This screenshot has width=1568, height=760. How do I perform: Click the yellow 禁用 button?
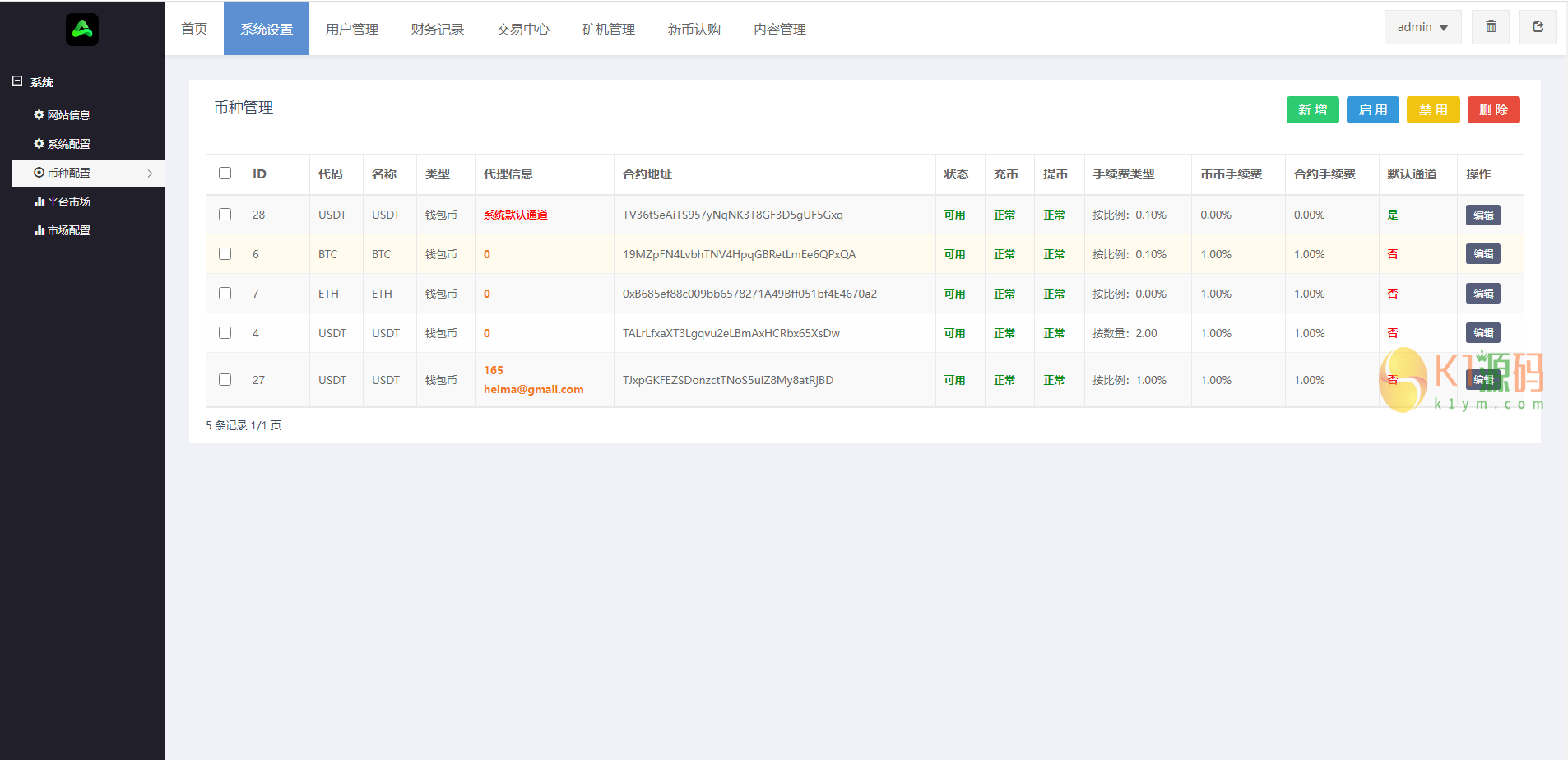click(1432, 110)
